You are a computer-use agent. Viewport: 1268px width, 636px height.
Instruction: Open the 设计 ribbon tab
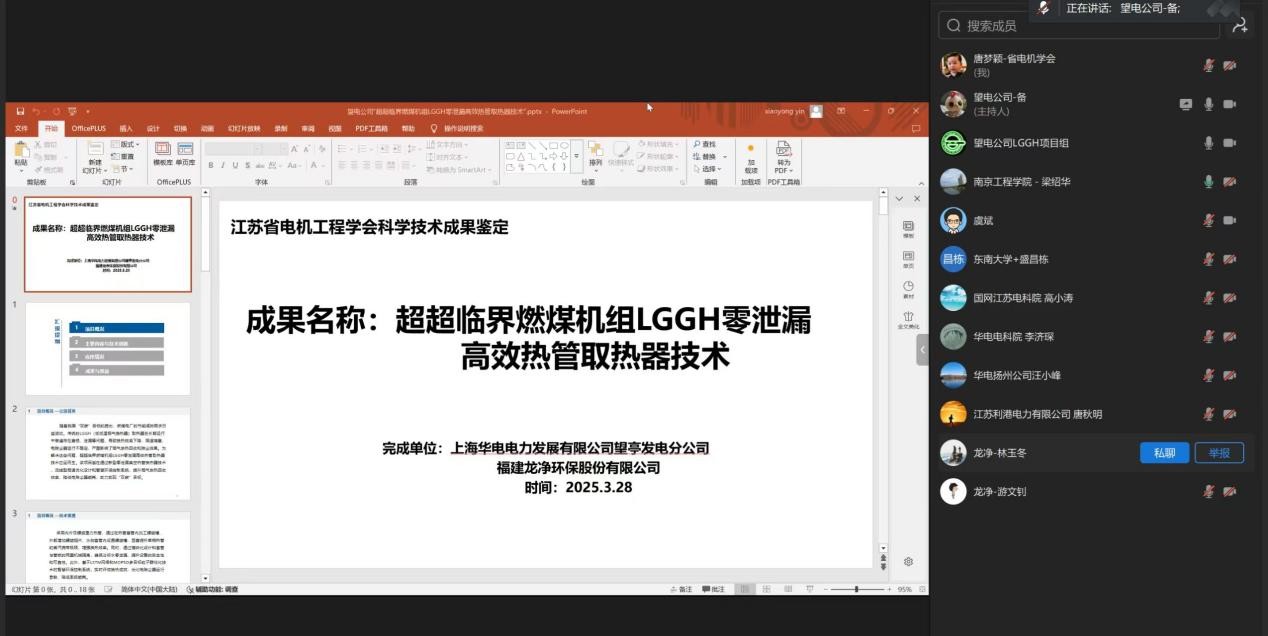pos(153,128)
